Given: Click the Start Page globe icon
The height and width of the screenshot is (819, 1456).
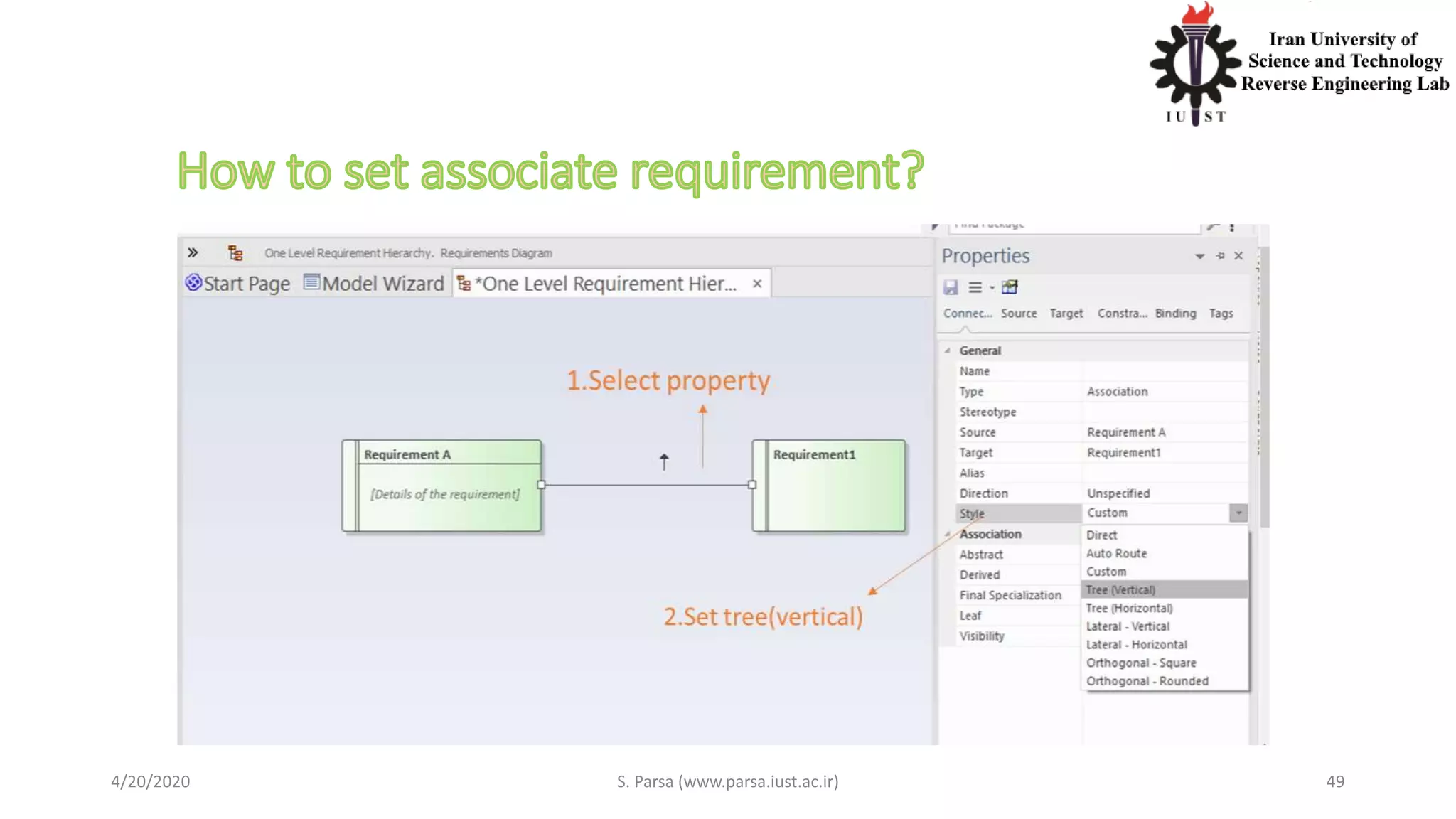Looking at the screenshot, I should (193, 283).
